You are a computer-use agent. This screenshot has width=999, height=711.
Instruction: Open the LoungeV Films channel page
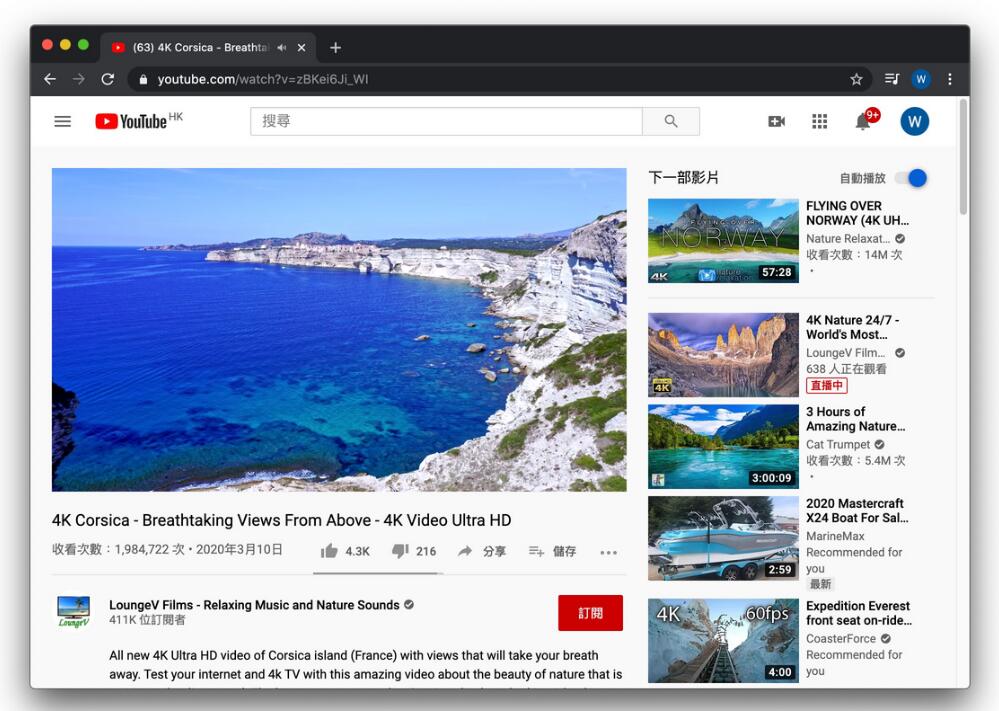pyautogui.click(x=251, y=605)
